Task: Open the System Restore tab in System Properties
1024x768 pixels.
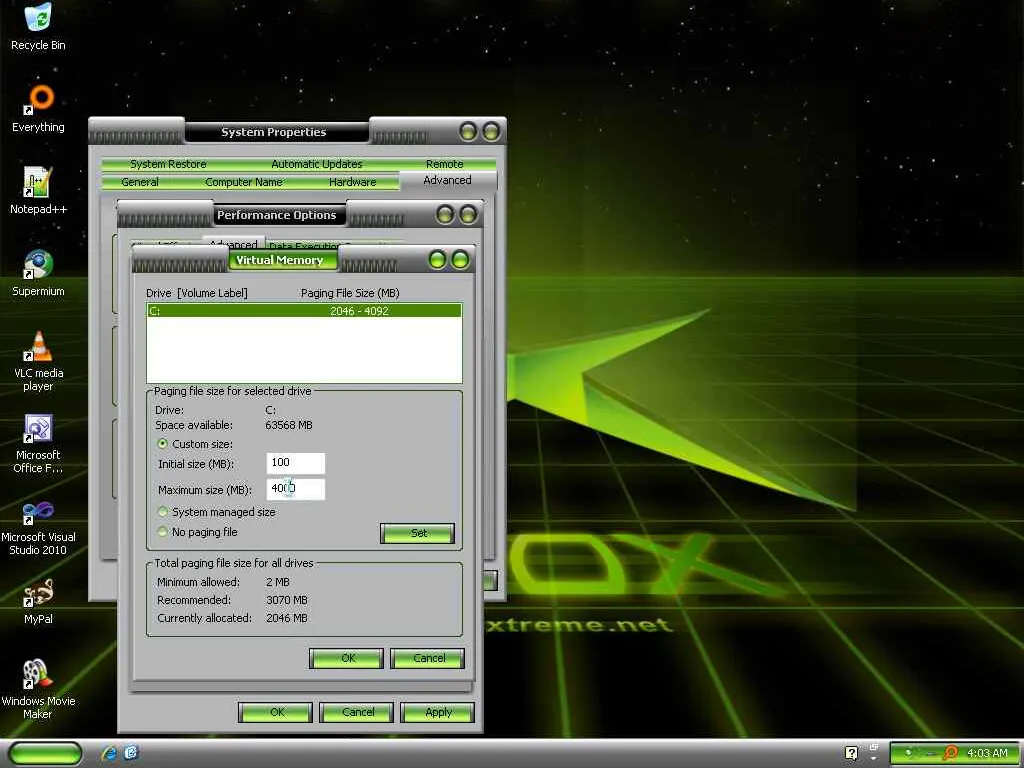Action: [x=168, y=164]
